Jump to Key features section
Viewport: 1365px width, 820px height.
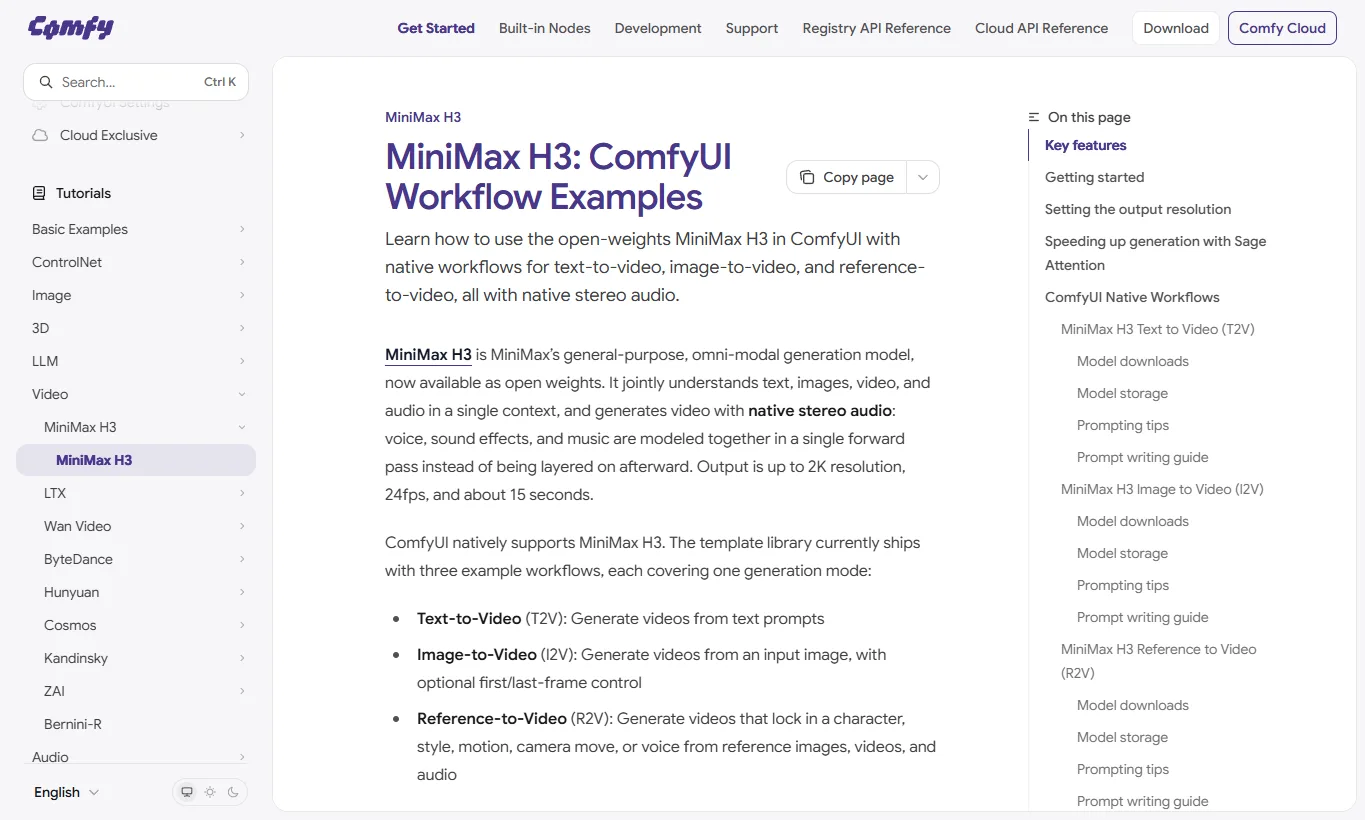click(1086, 145)
